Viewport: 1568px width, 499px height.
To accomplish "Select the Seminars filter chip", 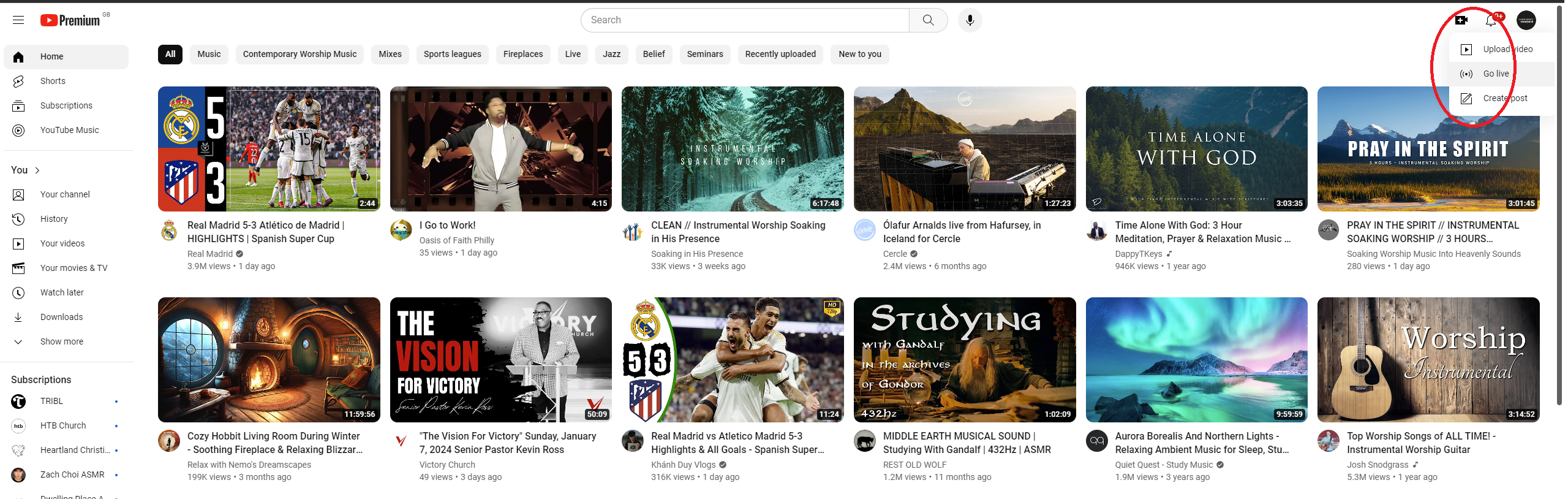I will coord(705,54).
